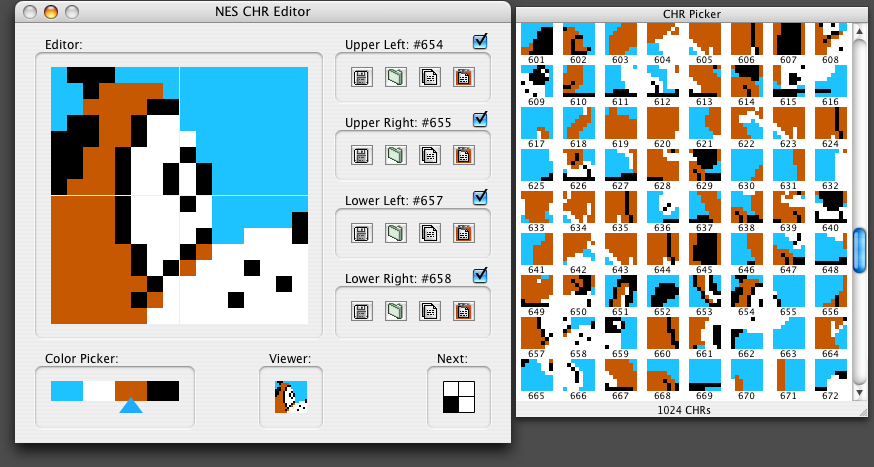Pick CHR tile 620 in the picker
Viewport: 874px width, 467px height.
[x=663, y=123]
